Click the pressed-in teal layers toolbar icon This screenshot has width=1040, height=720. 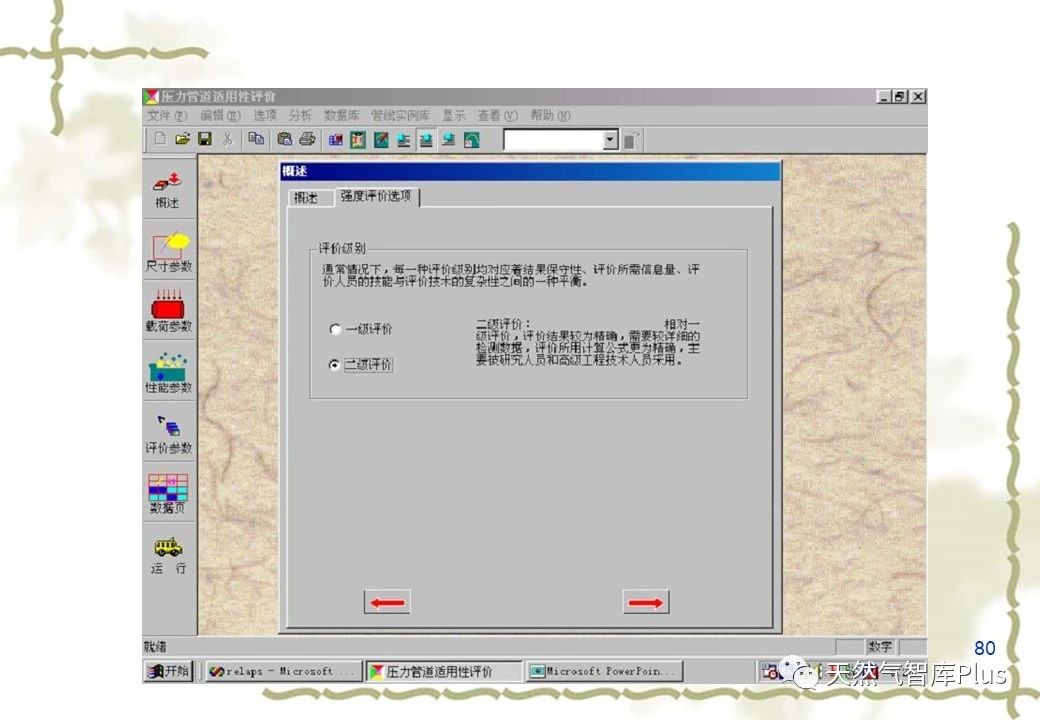tap(426, 140)
